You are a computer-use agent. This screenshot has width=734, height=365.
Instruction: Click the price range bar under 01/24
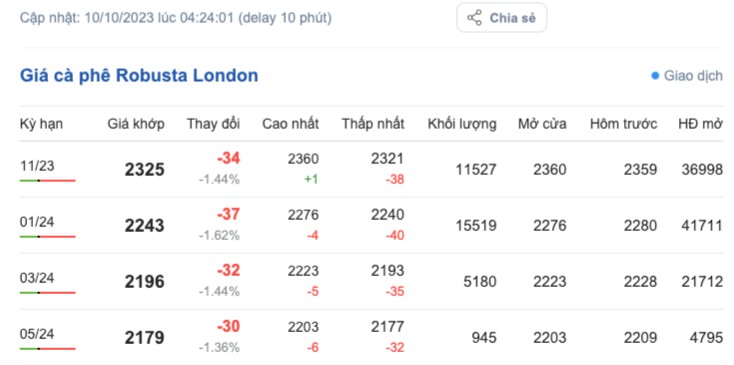pyautogui.click(x=47, y=236)
